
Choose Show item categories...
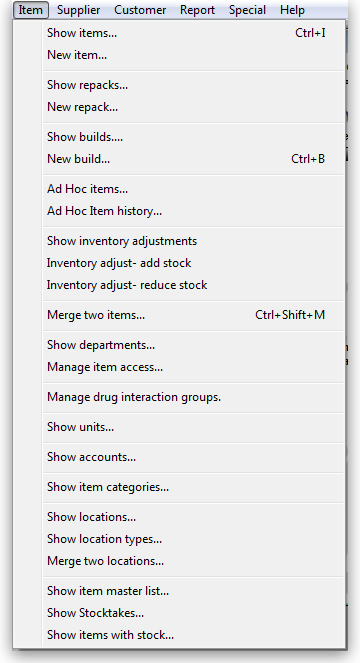tap(193, 487)
